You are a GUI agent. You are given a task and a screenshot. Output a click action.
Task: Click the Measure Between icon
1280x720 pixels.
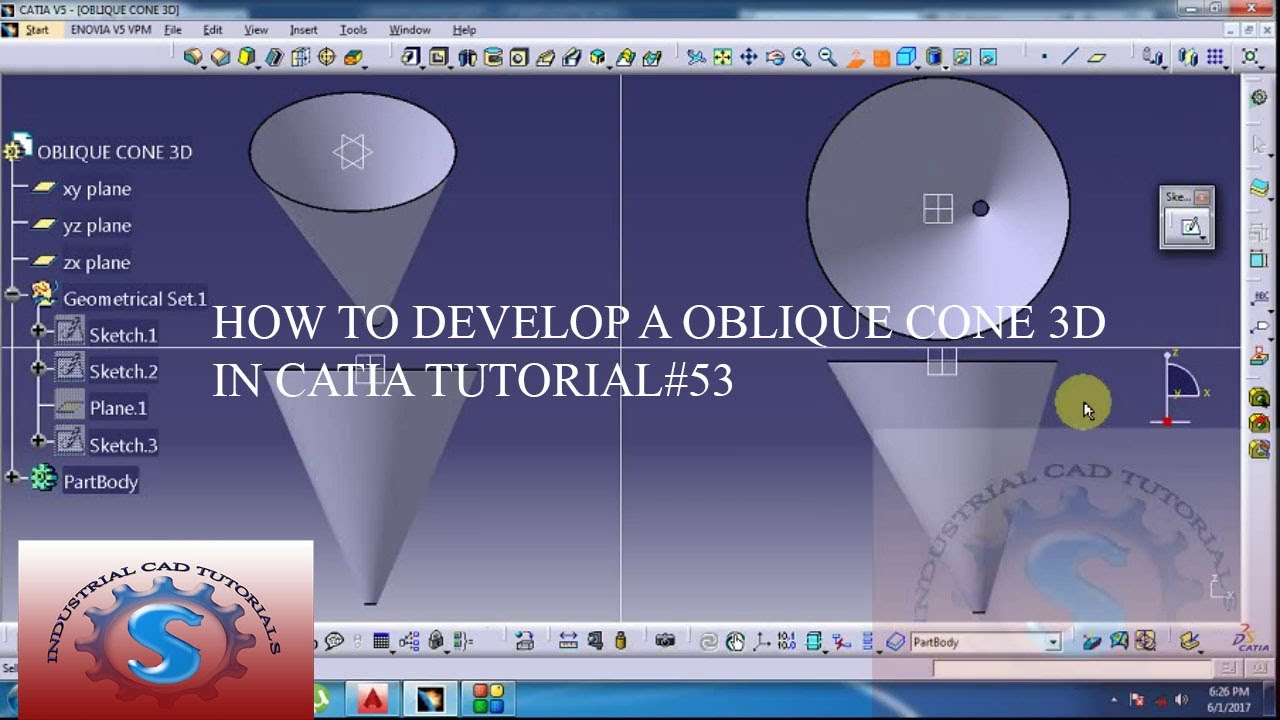pyautogui.click(x=568, y=641)
